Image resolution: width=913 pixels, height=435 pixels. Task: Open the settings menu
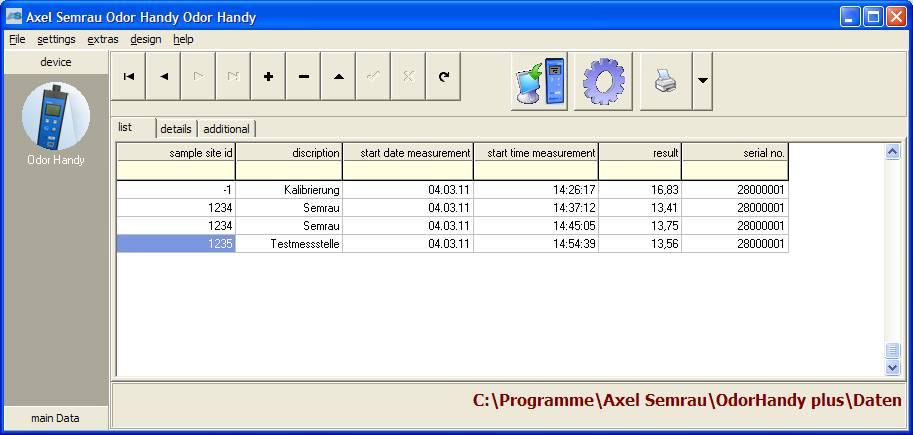click(x=56, y=40)
